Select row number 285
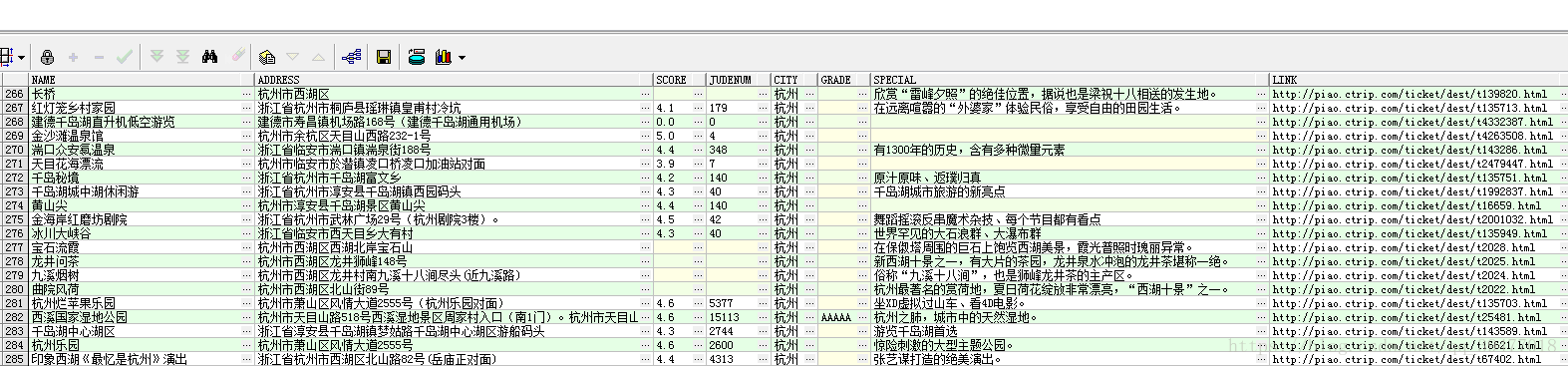The width and height of the screenshot is (1568, 366). click(14, 359)
